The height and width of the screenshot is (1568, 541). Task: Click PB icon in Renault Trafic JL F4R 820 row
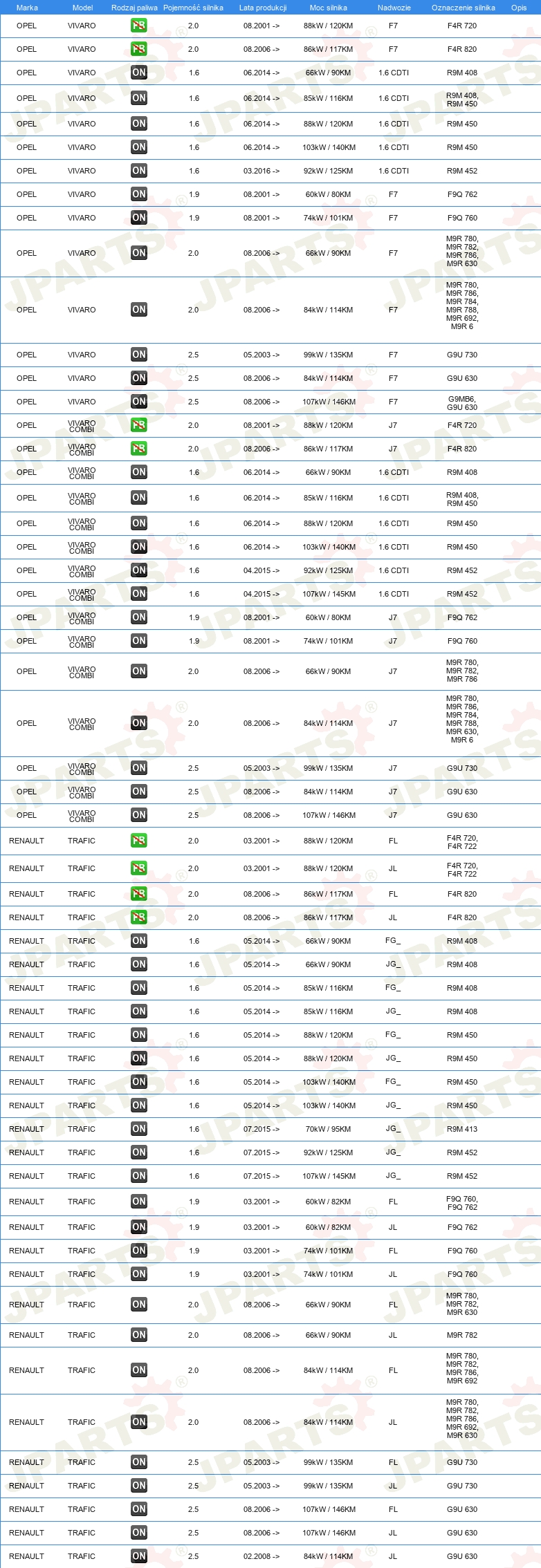[x=139, y=917]
